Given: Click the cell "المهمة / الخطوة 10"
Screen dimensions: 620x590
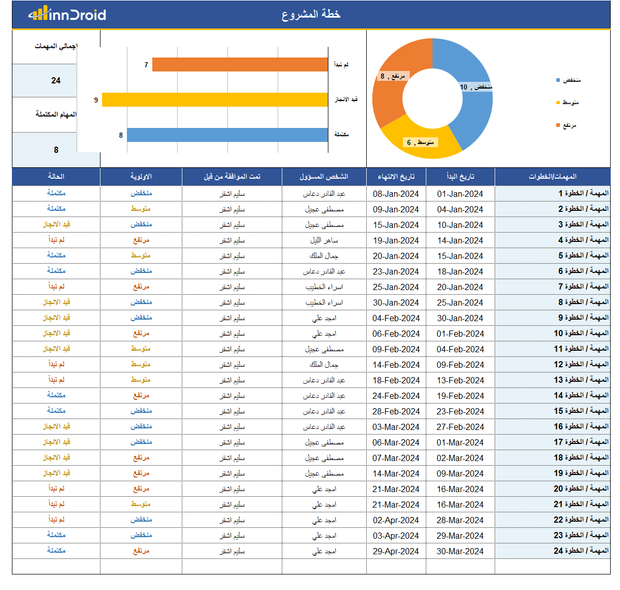Looking at the screenshot, I should [x=553, y=333].
